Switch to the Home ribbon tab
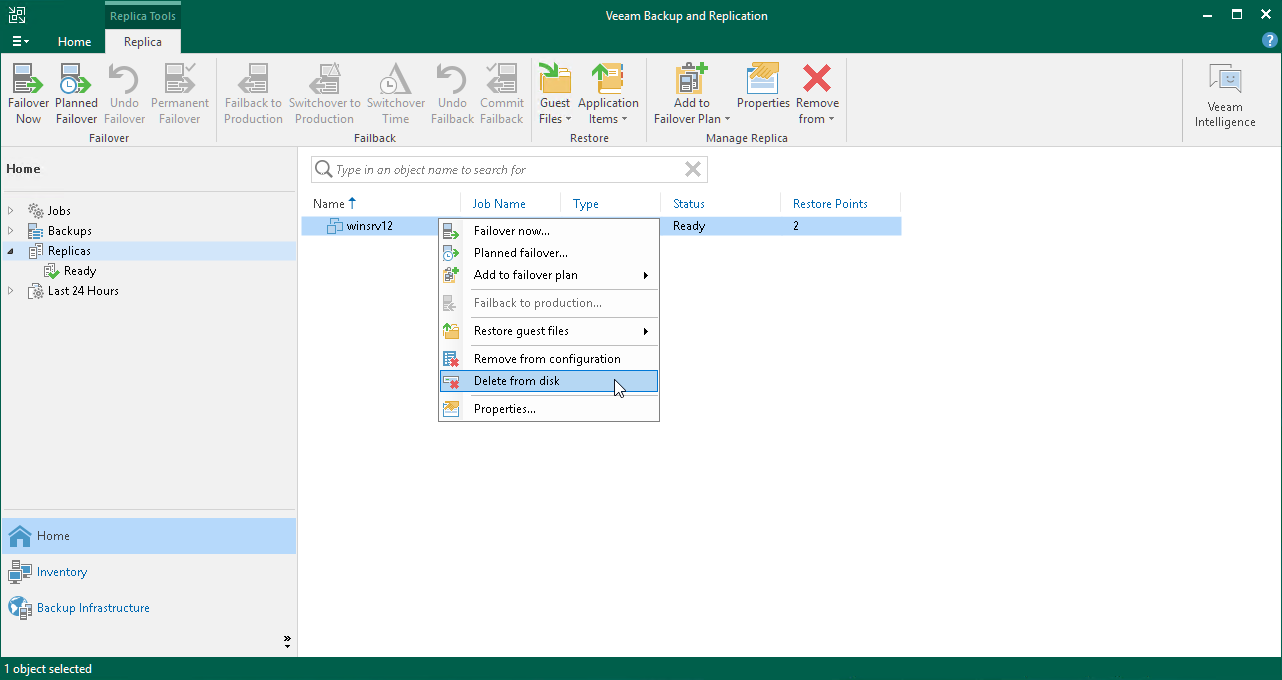The image size is (1282, 680). click(x=74, y=42)
